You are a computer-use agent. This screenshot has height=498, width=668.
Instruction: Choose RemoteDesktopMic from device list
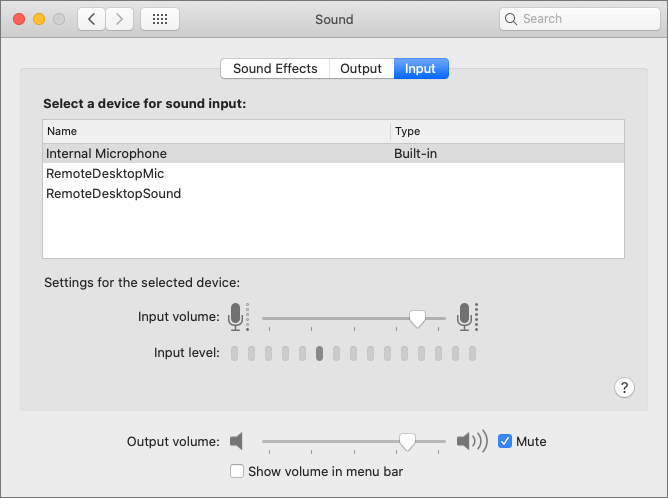[x=105, y=174]
